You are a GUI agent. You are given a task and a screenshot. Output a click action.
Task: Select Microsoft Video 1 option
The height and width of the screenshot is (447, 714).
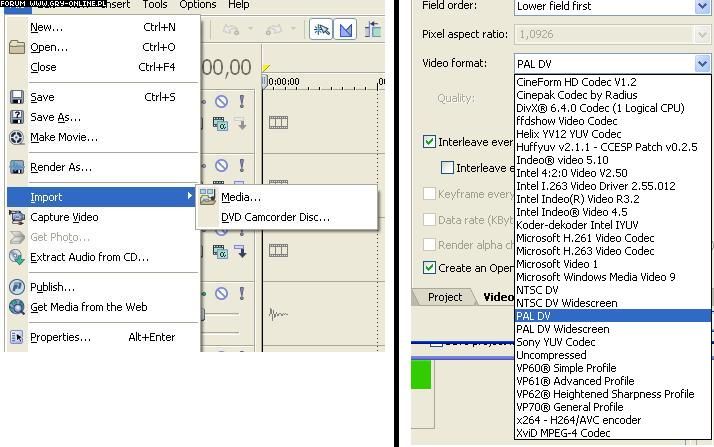pos(612,264)
